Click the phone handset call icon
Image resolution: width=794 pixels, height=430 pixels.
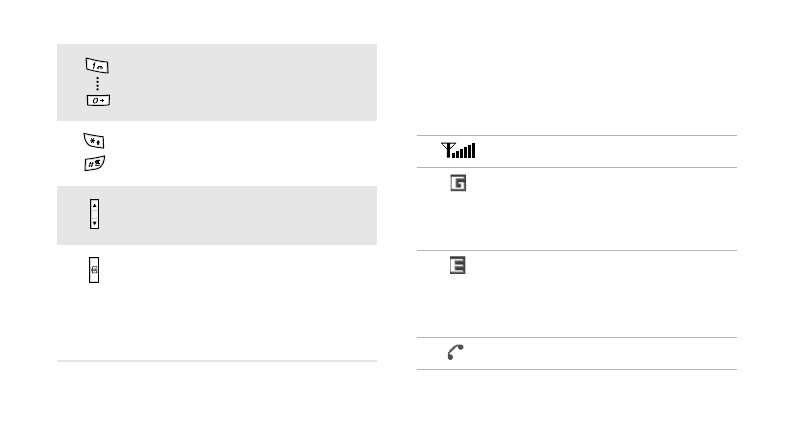coord(455,352)
